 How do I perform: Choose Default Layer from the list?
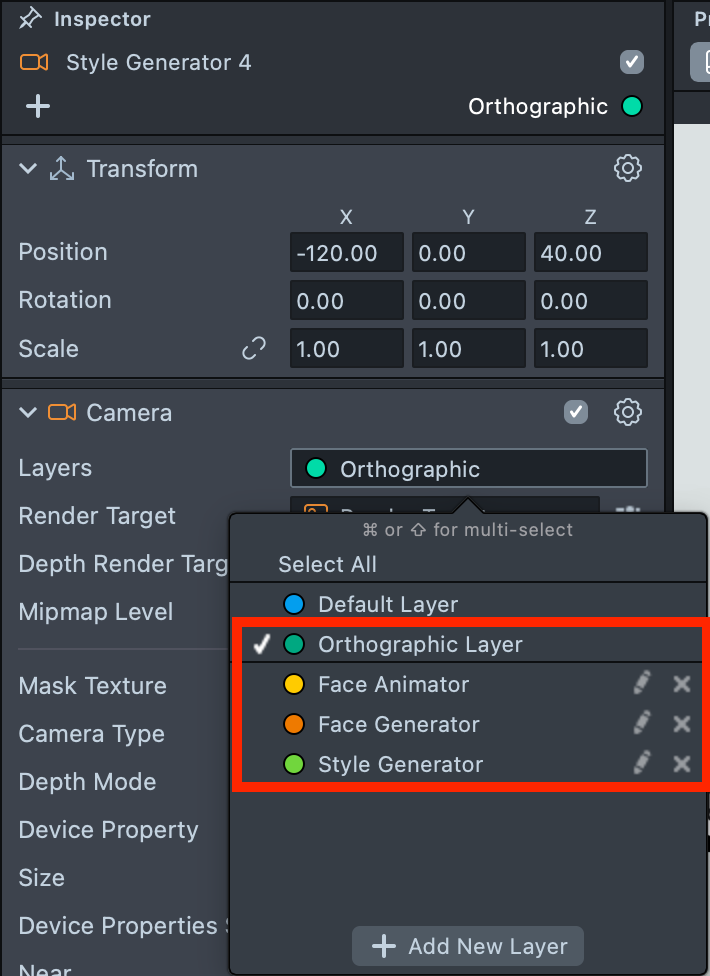click(387, 604)
